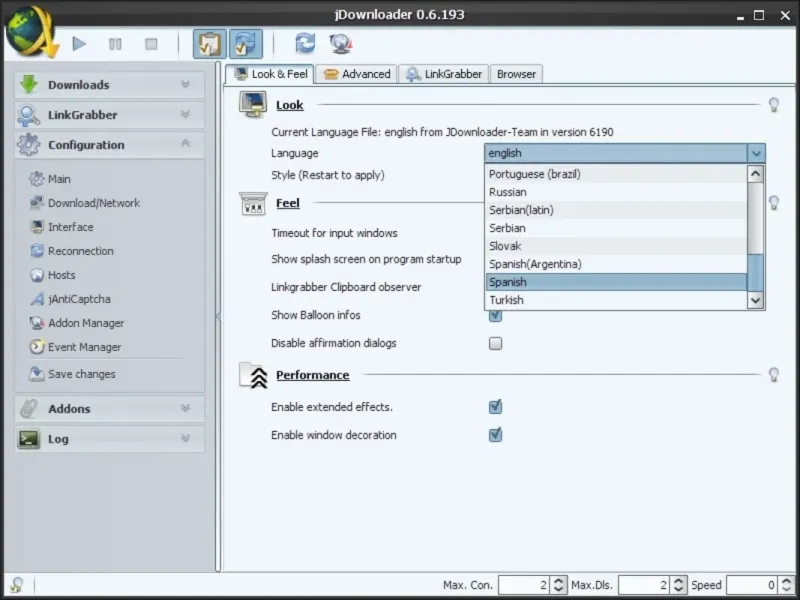
Task: Expand the Addons sidebar panel chevron
Action: pos(185,408)
